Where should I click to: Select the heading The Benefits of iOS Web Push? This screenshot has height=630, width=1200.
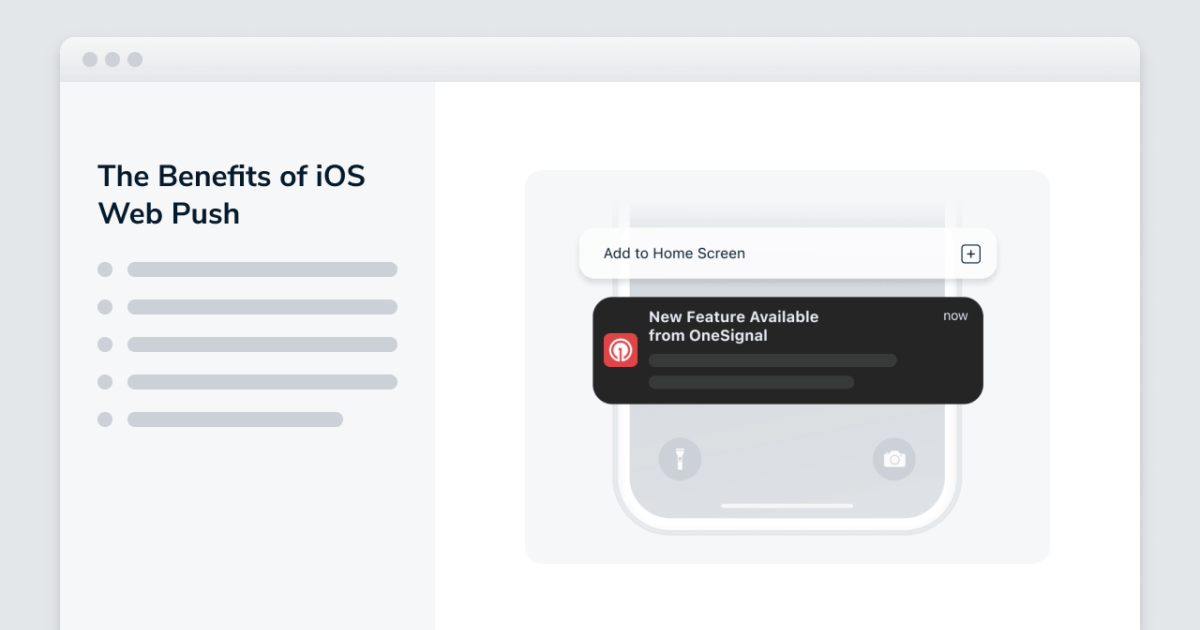click(x=232, y=194)
